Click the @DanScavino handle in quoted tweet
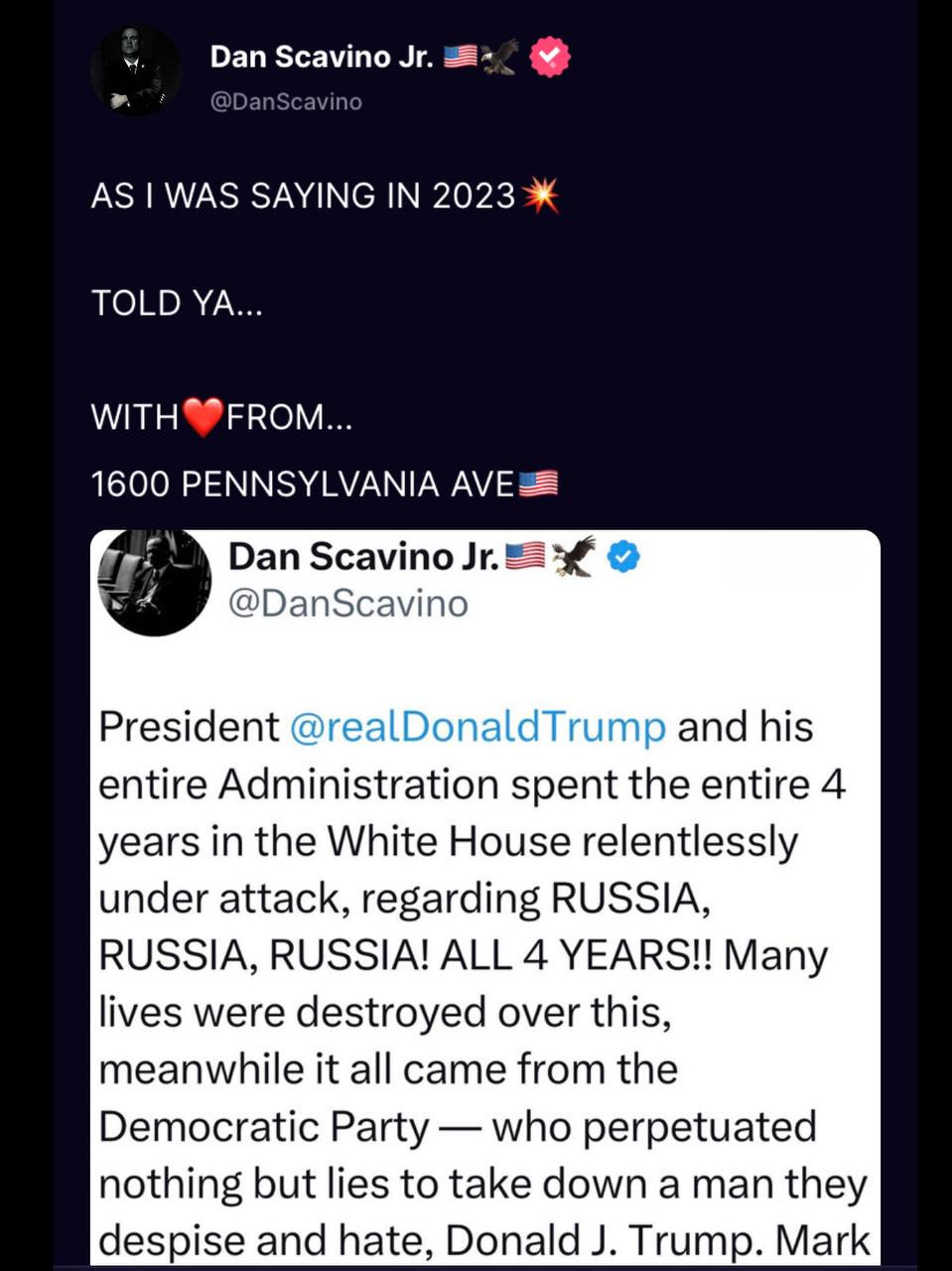 pos(348,603)
